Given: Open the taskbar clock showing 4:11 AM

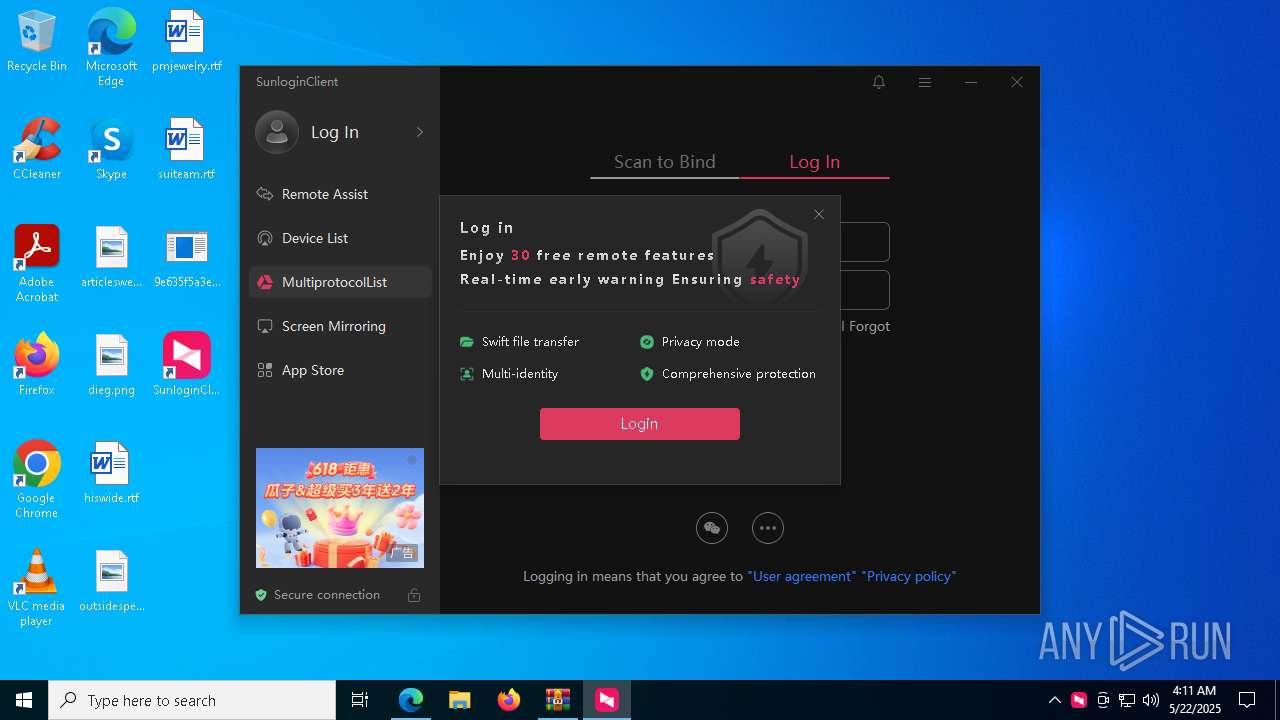Looking at the screenshot, I should [x=1195, y=700].
